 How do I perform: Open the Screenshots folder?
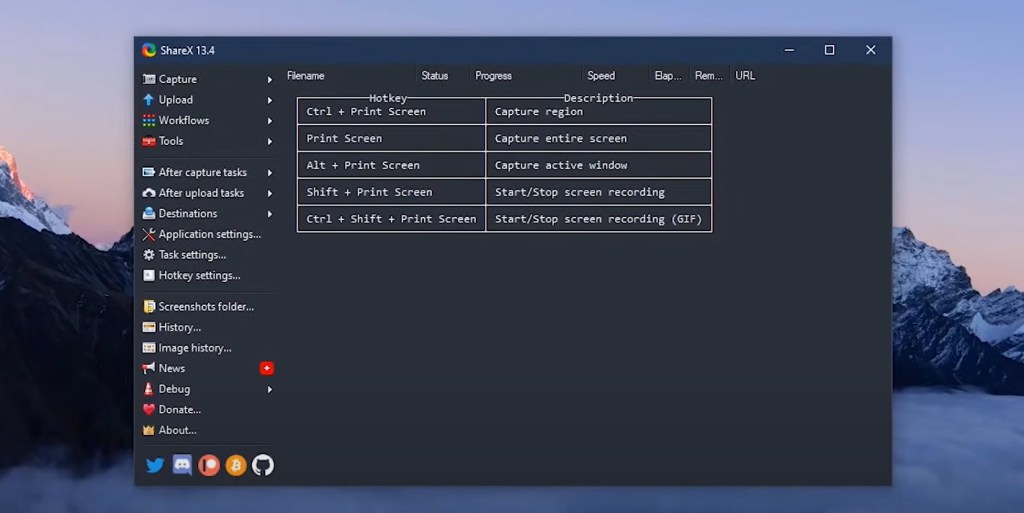click(x=206, y=306)
